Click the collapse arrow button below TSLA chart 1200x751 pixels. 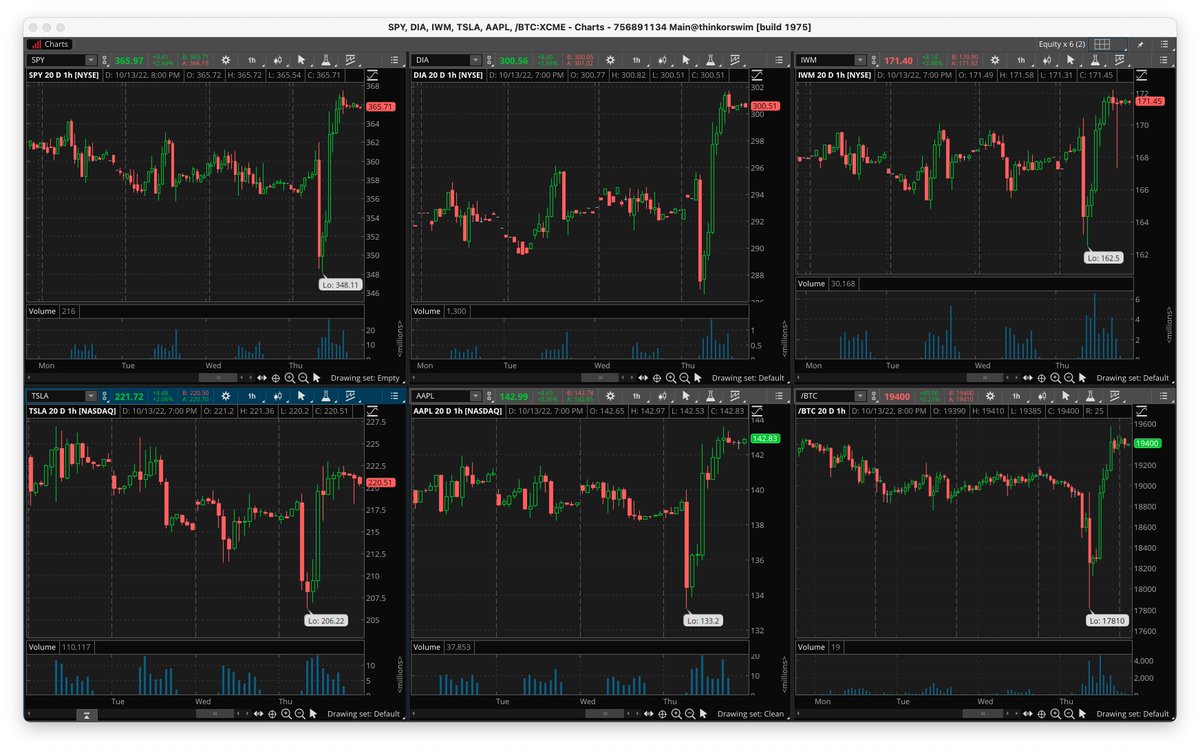coord(87,714)
